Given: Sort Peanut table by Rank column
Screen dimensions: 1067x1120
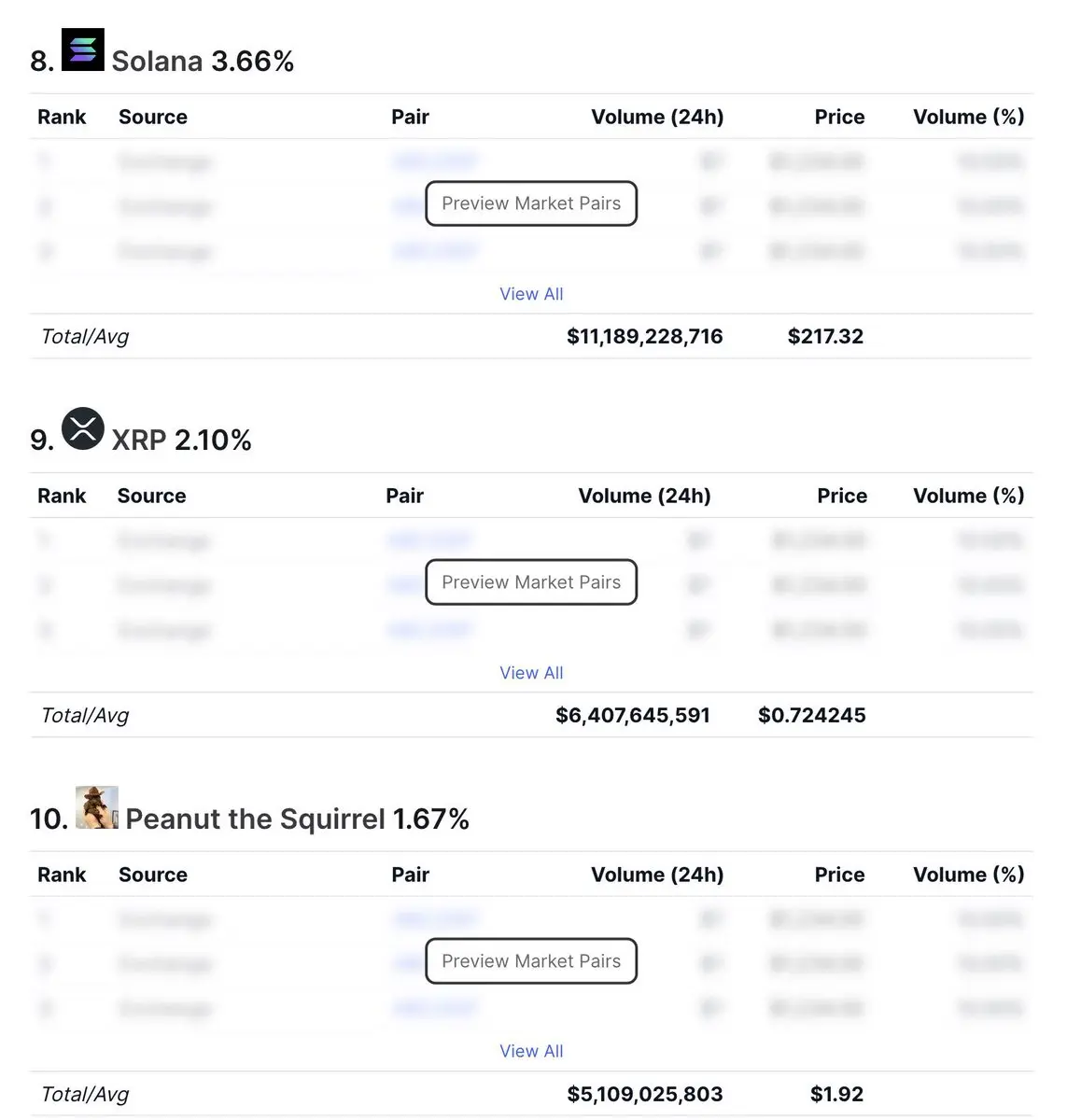Looking at the screenshot, I should (x=62, y=875).
